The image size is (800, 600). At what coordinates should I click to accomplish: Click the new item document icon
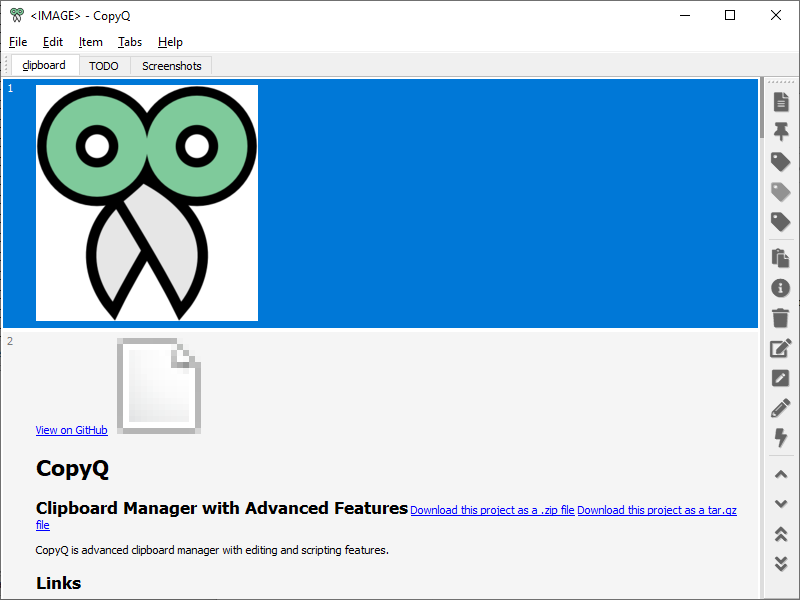point(781,101)
